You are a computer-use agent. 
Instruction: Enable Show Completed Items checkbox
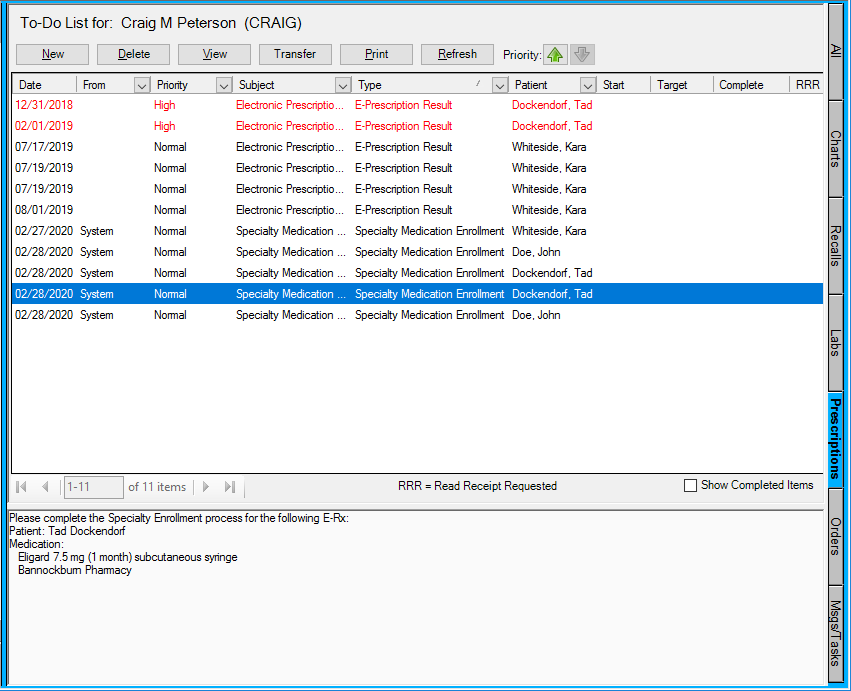tap(690, 486)
